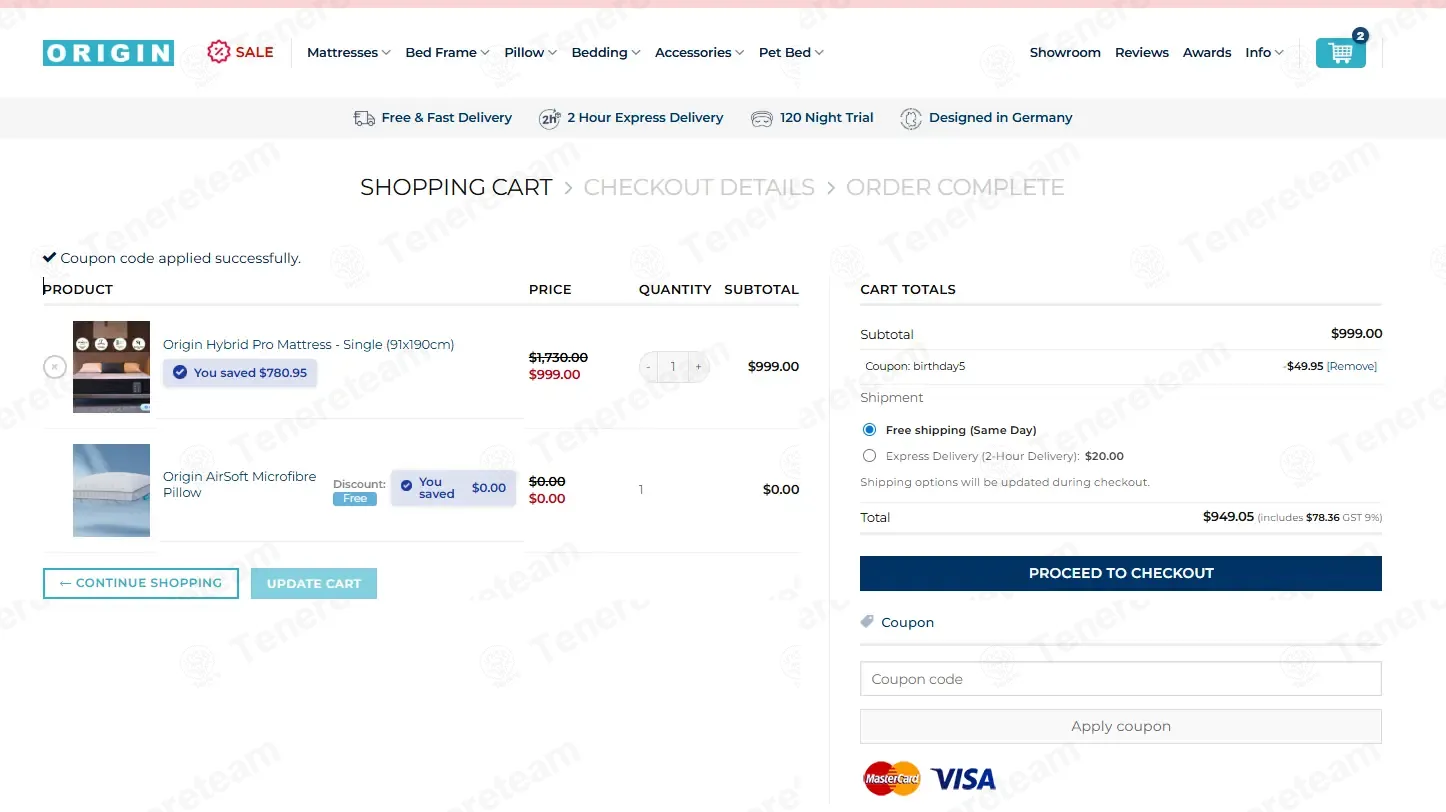Click the red $999.00 mattress price
Viewport: 1446px width, 812px height.
[x=555, y=374]
